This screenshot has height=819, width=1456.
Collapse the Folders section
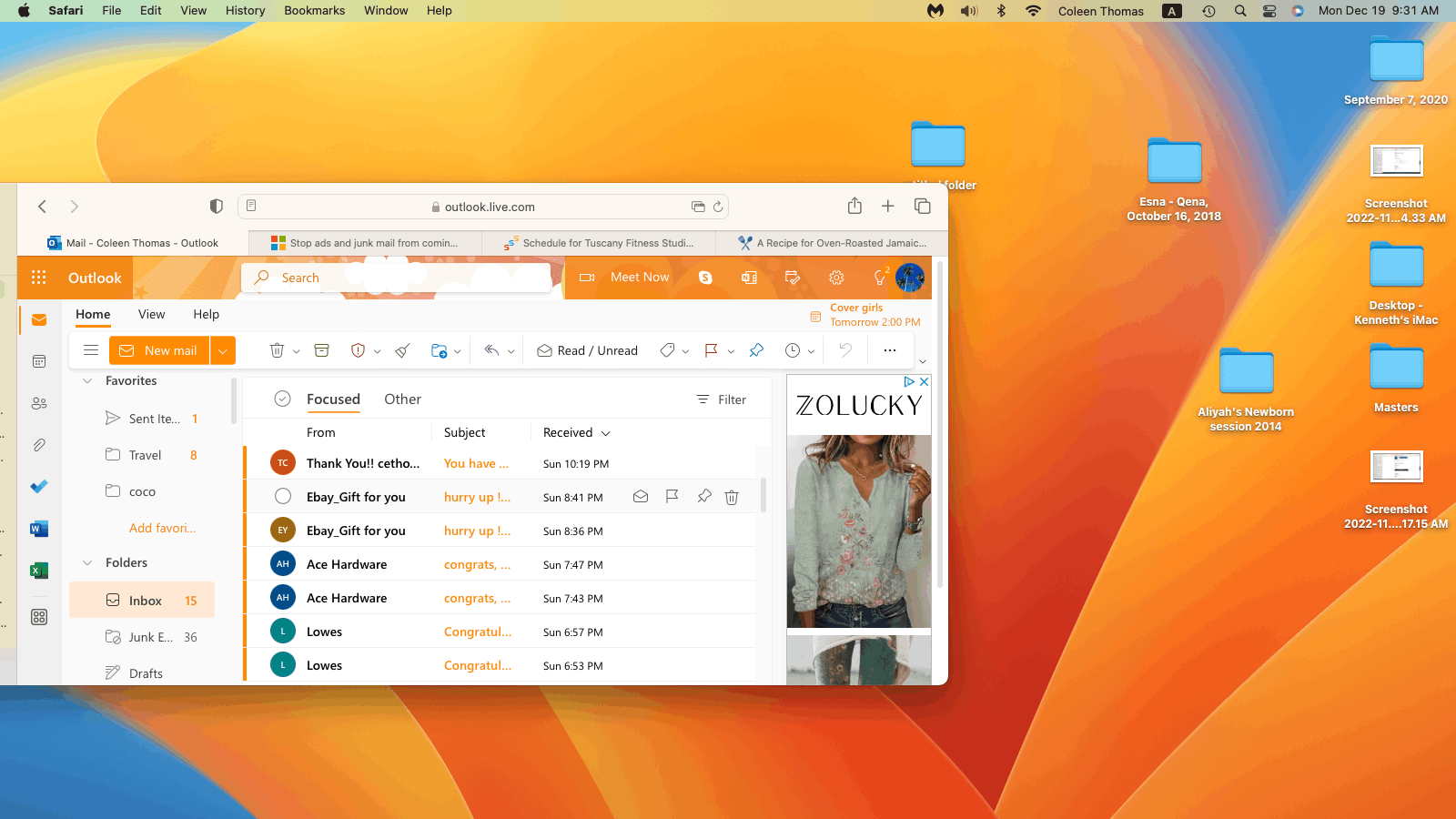tap(87, 563)
